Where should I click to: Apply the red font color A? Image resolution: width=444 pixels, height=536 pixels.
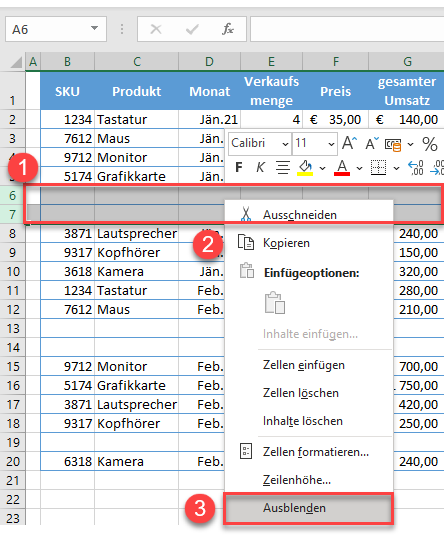coord(342,168)
